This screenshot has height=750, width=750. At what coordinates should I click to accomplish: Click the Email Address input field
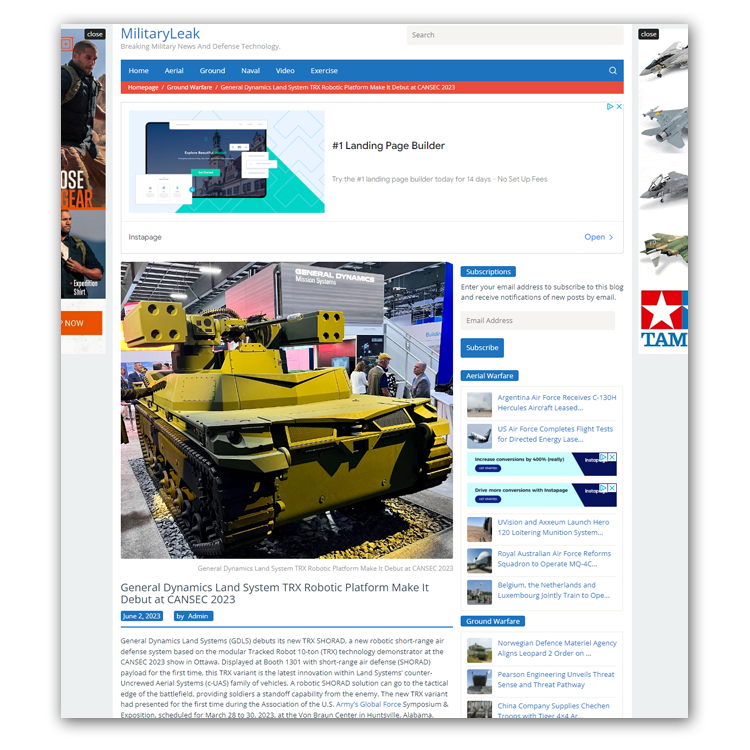coord(537,320)
